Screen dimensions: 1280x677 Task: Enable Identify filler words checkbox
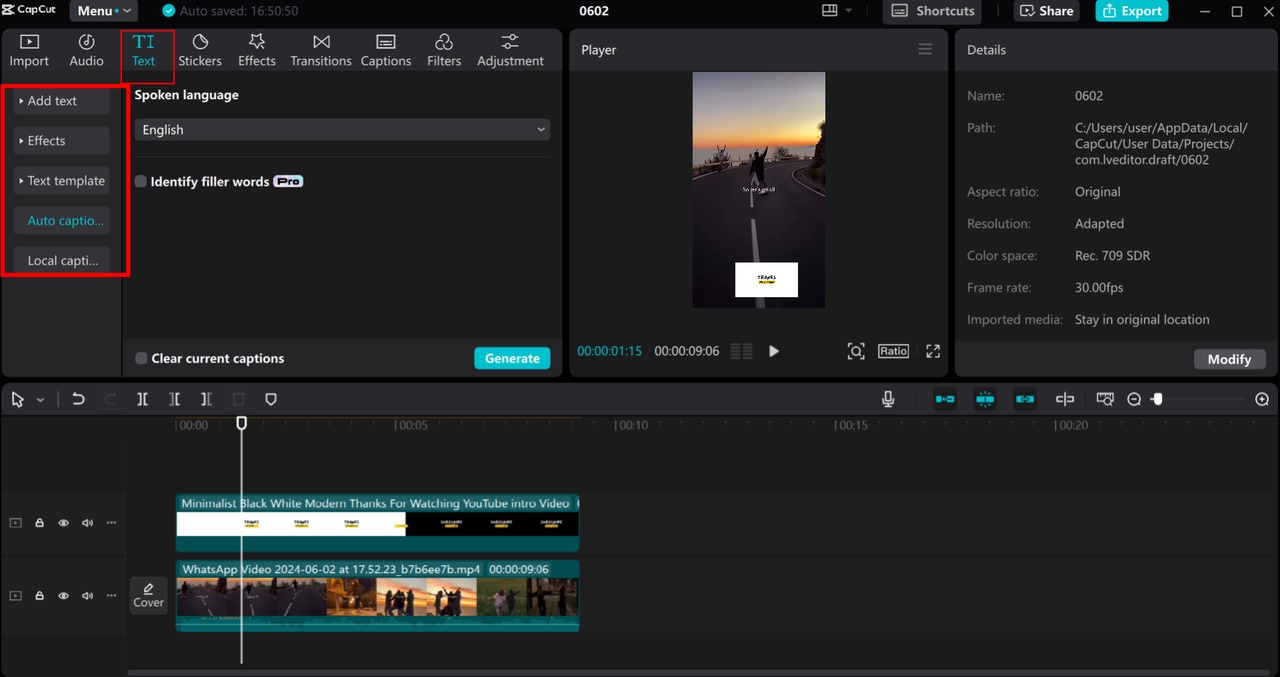pos(141,182)
